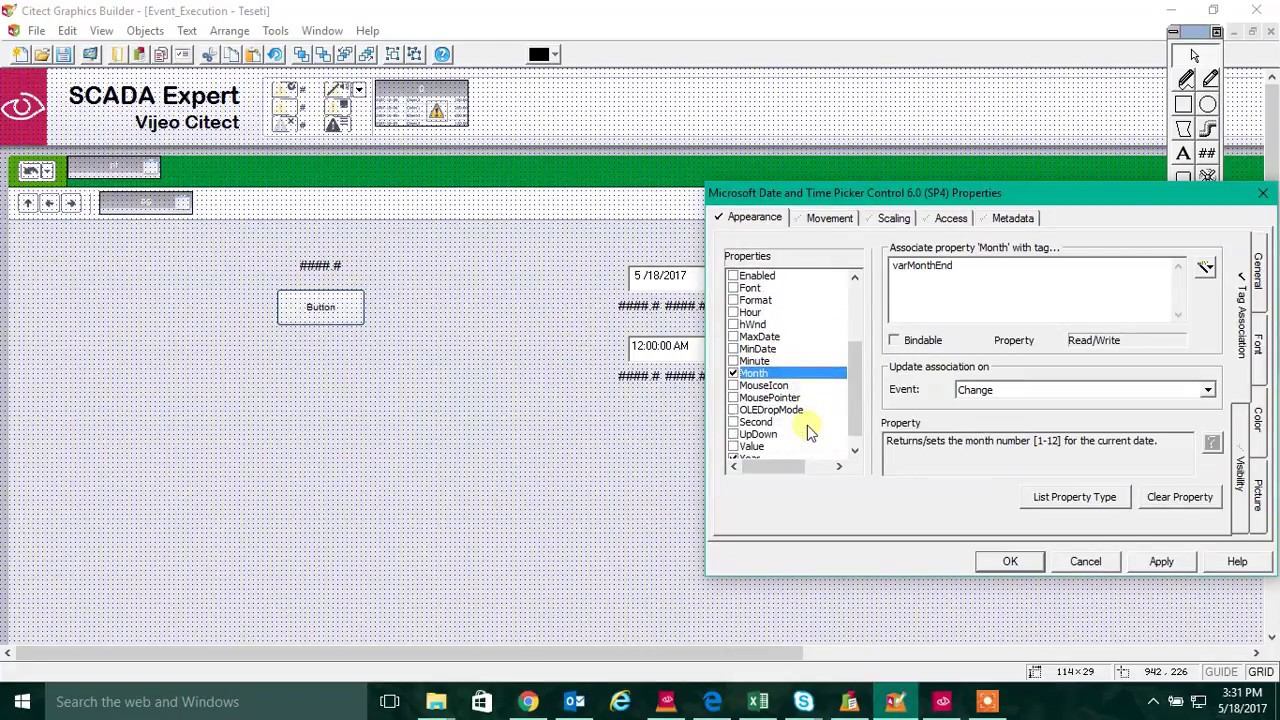Uncheck the Month property checkbox
Screen dimensions: 1280x720
pyautogui.click(x=733, y=373)
